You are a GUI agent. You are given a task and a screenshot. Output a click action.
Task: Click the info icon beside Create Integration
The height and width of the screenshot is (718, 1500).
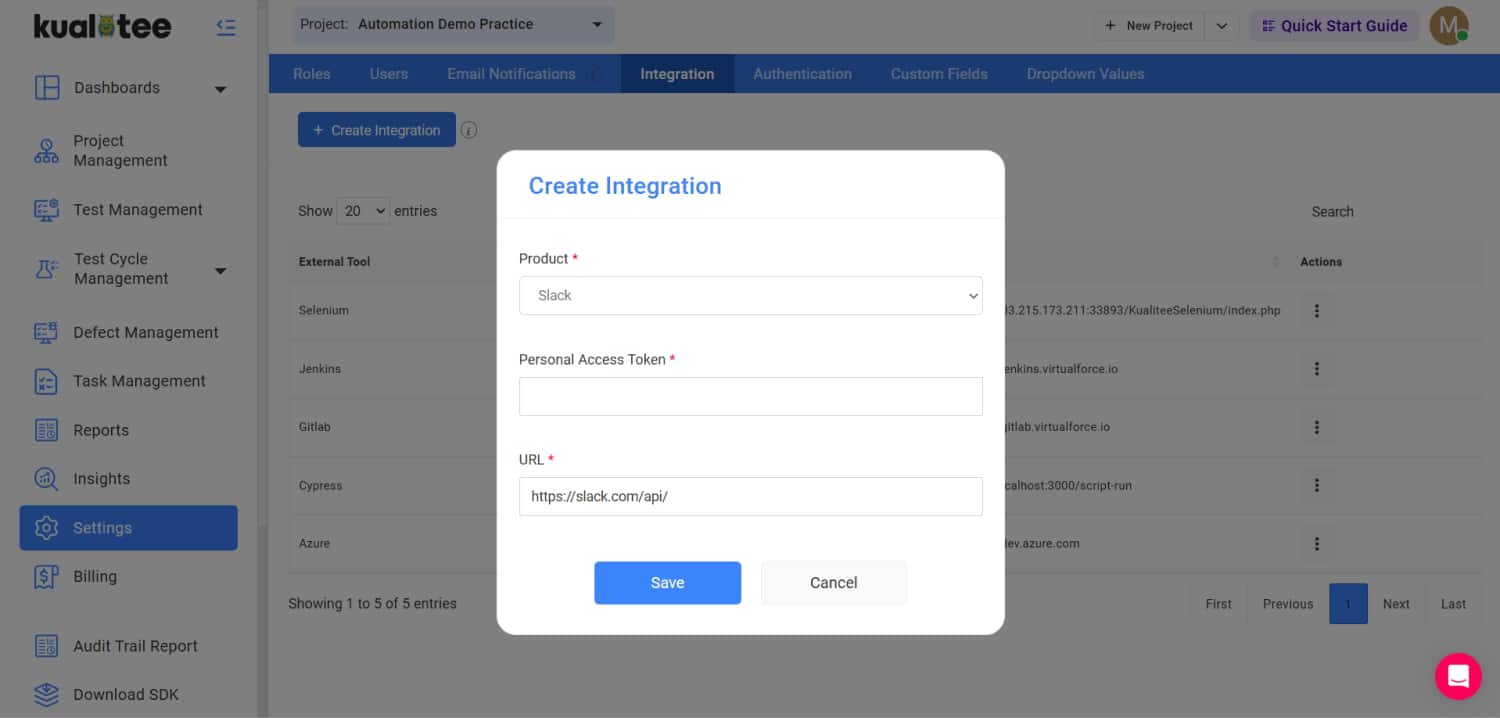click(x=468, y=130)
